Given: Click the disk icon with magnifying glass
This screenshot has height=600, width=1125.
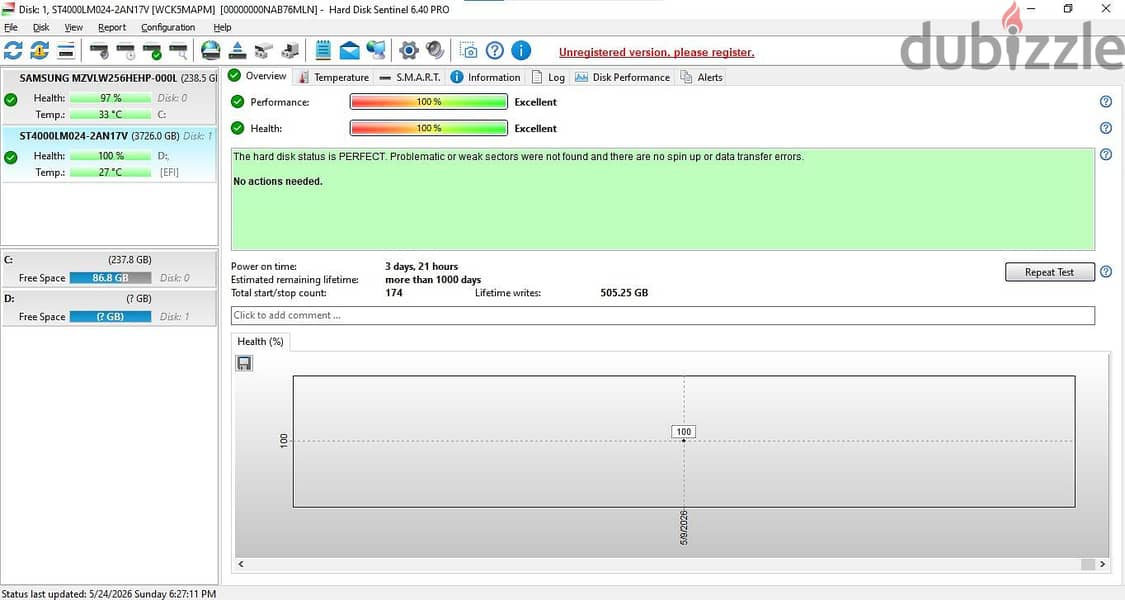Looking at the screenshot, I should 179,51.
